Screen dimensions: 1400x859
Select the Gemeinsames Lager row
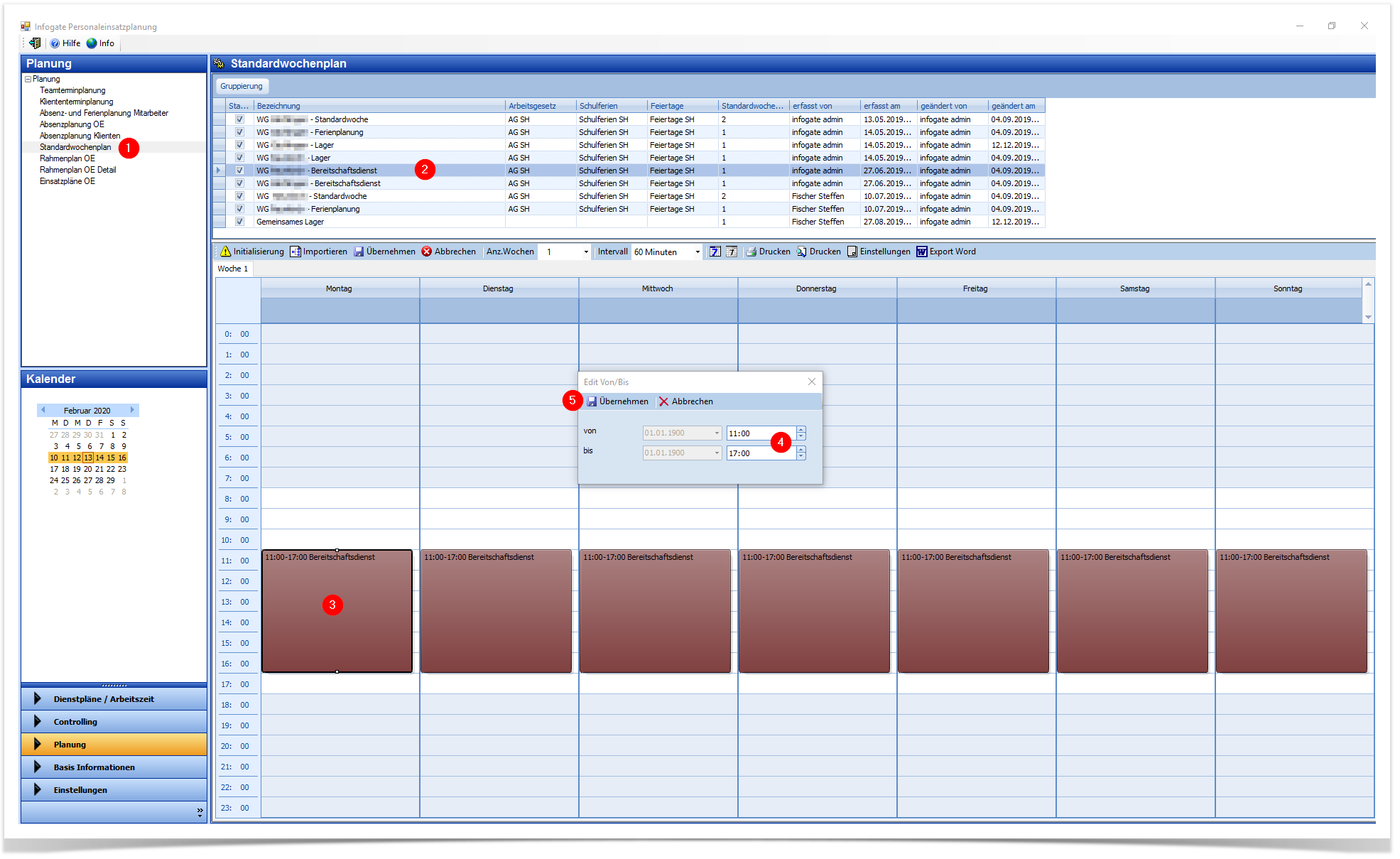click(629, 222)
